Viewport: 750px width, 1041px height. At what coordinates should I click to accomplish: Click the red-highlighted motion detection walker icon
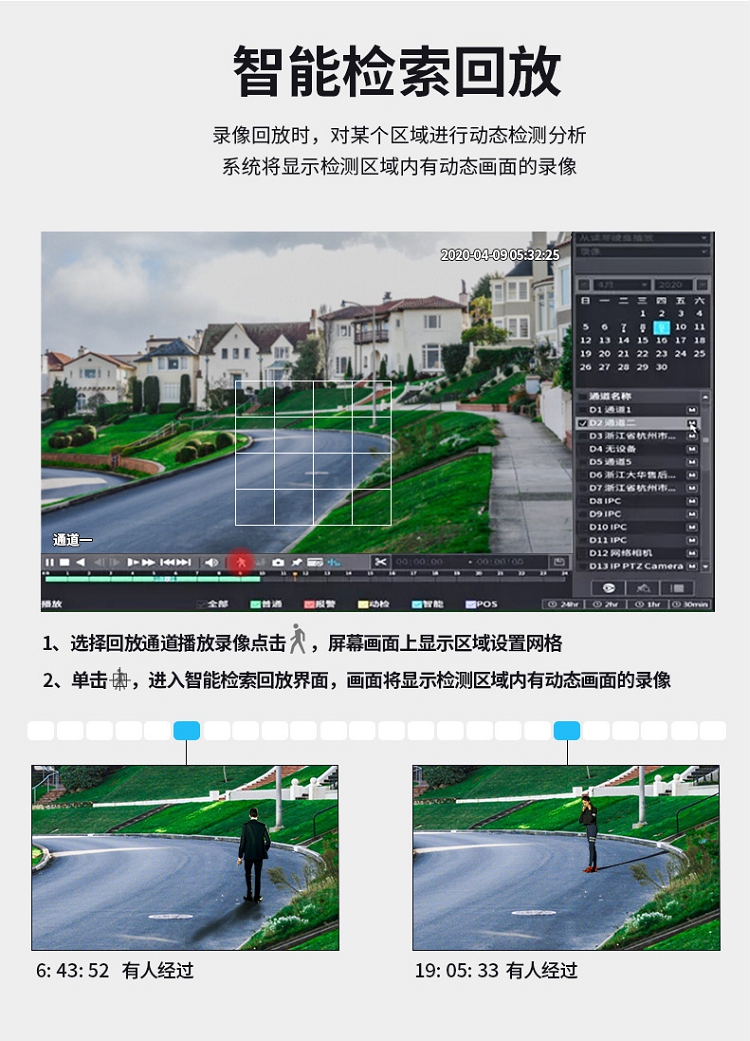click(x=240, y=563)
